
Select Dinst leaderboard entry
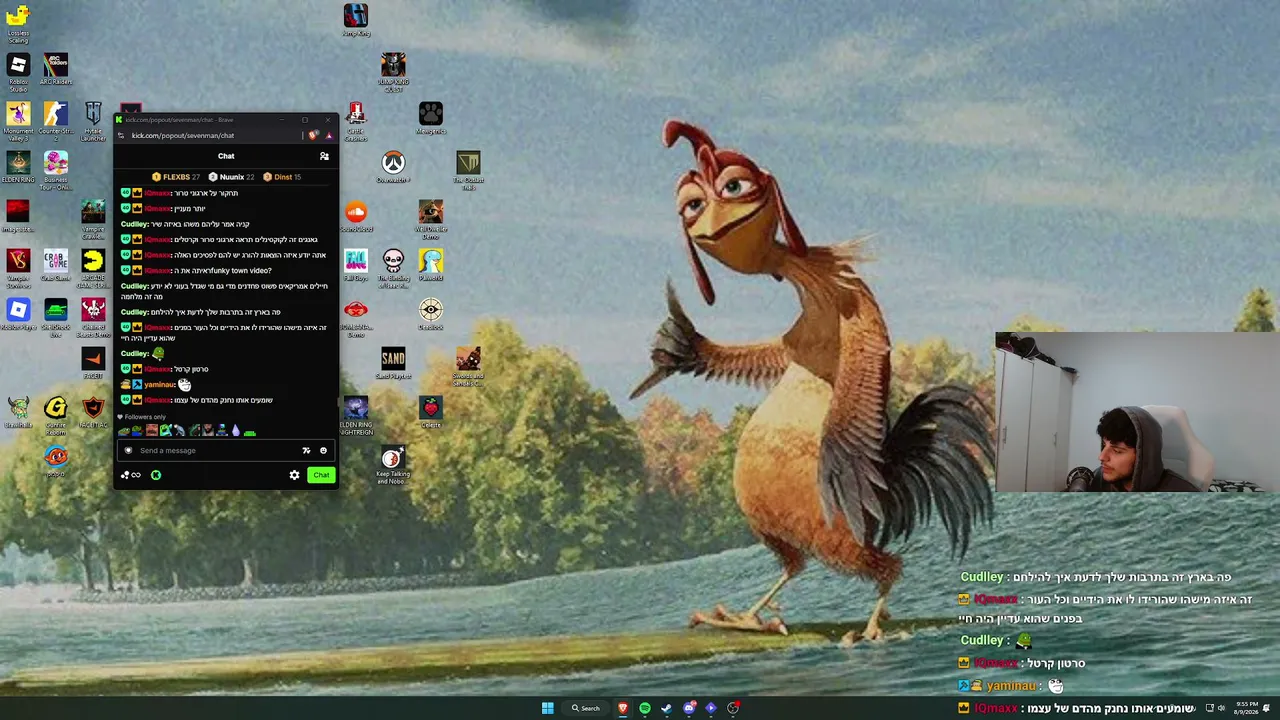click(x=282, y=177)
